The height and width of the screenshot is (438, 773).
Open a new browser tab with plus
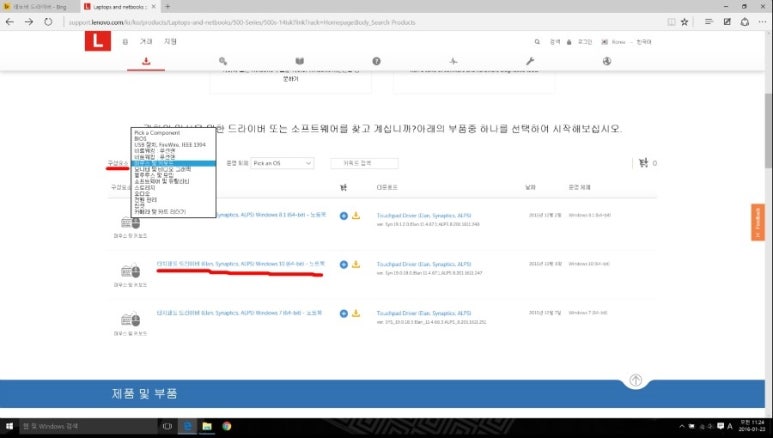point(168,6)
